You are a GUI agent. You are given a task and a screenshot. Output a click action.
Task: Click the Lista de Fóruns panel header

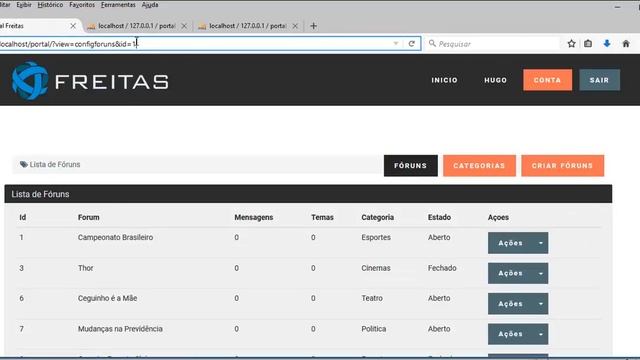pyautogui.click(x=308, y=194)
